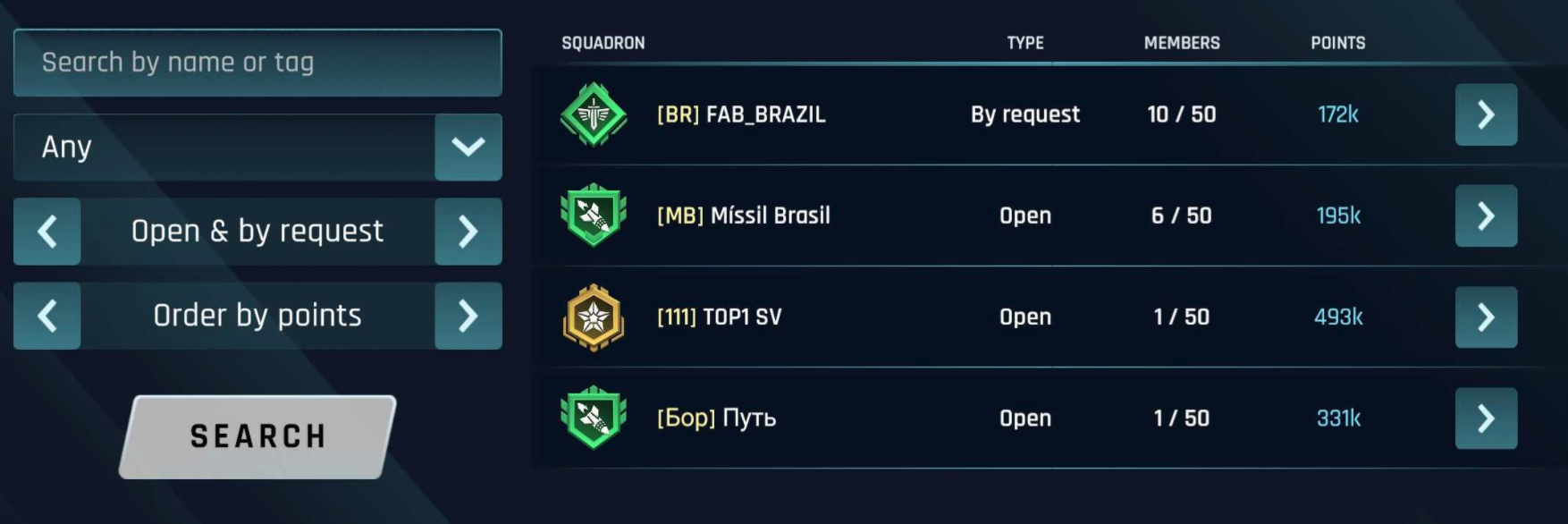
Task: Switch join type to next option
Action: tap(468, 232)
